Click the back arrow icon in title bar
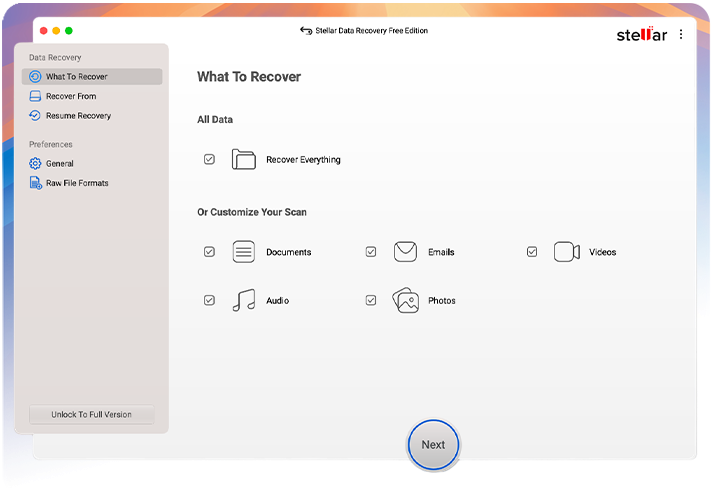This screenshot has height=500, width=713. (x=306, y=30)
